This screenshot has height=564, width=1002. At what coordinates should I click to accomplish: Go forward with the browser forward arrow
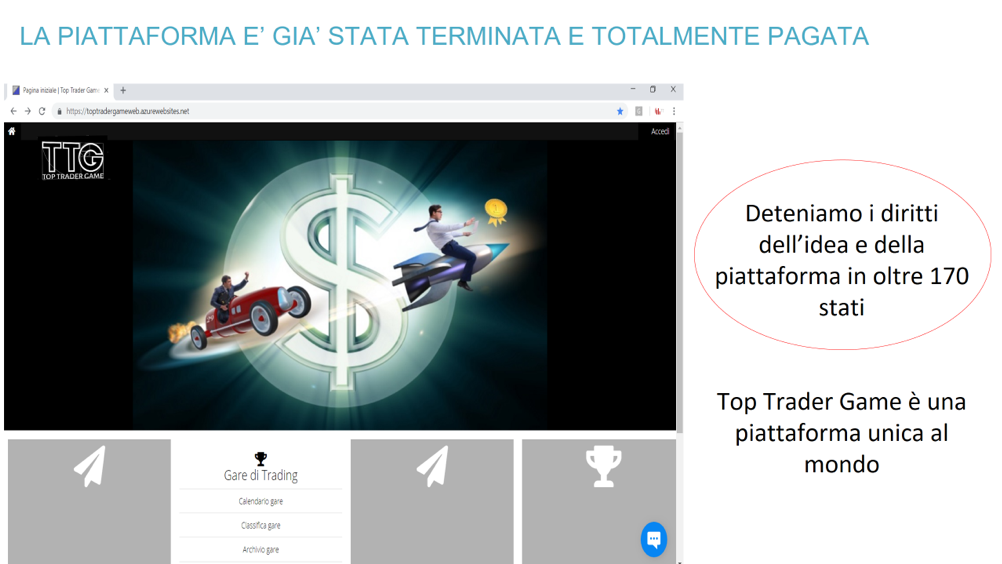[28, 111]
